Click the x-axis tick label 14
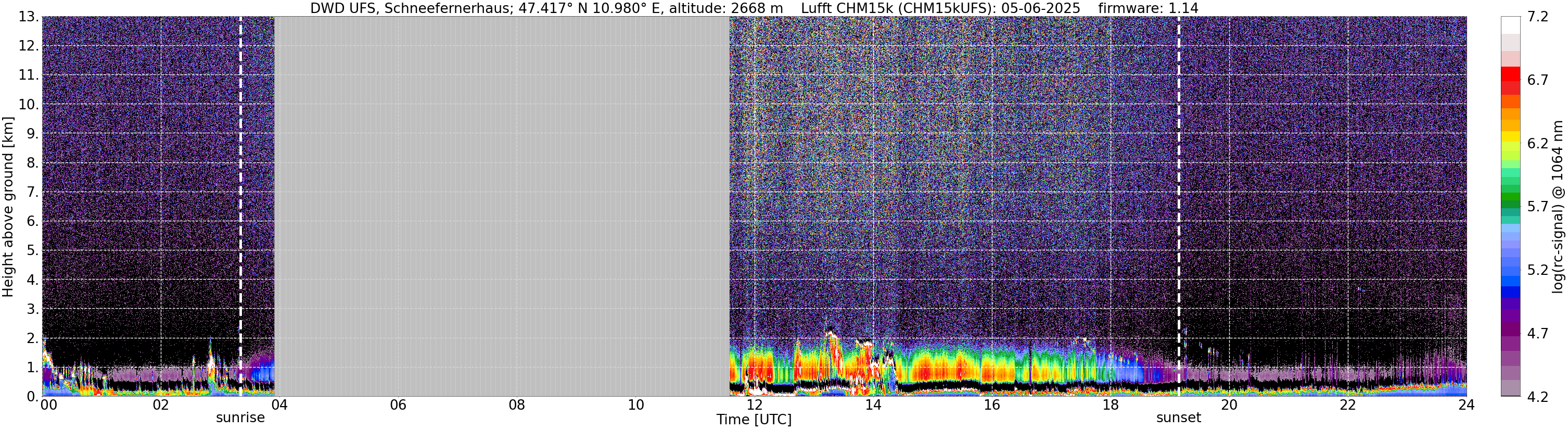 [x=873, y=405]
